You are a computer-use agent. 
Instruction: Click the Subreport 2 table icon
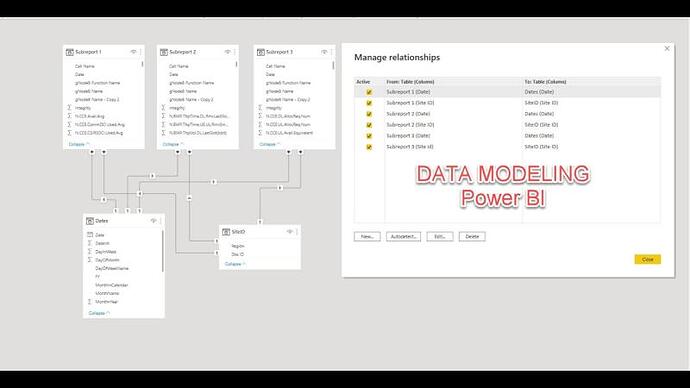pos(164,52)
